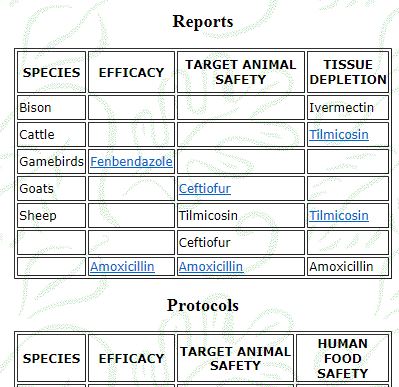
Task: Click the HUMAN FOOD SAFETY column header
Action: tap(342, 358)
